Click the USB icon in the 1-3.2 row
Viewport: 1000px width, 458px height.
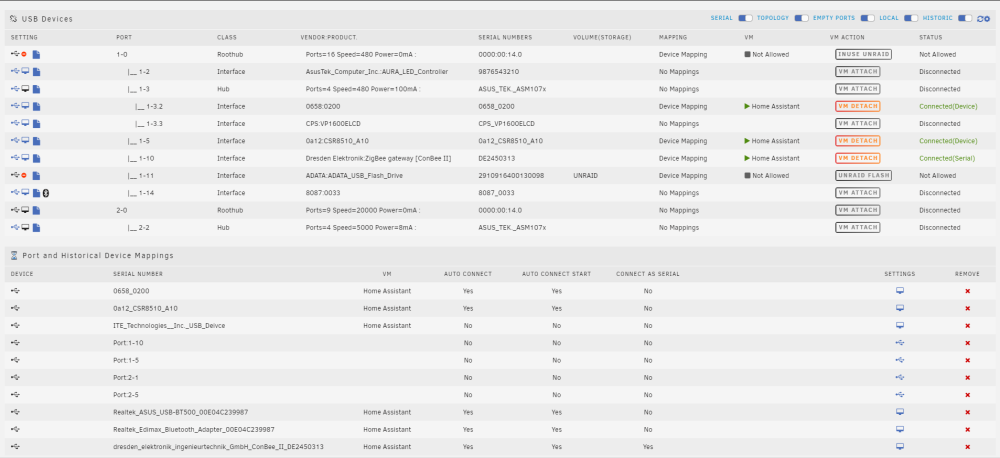(x=15, y=106)
